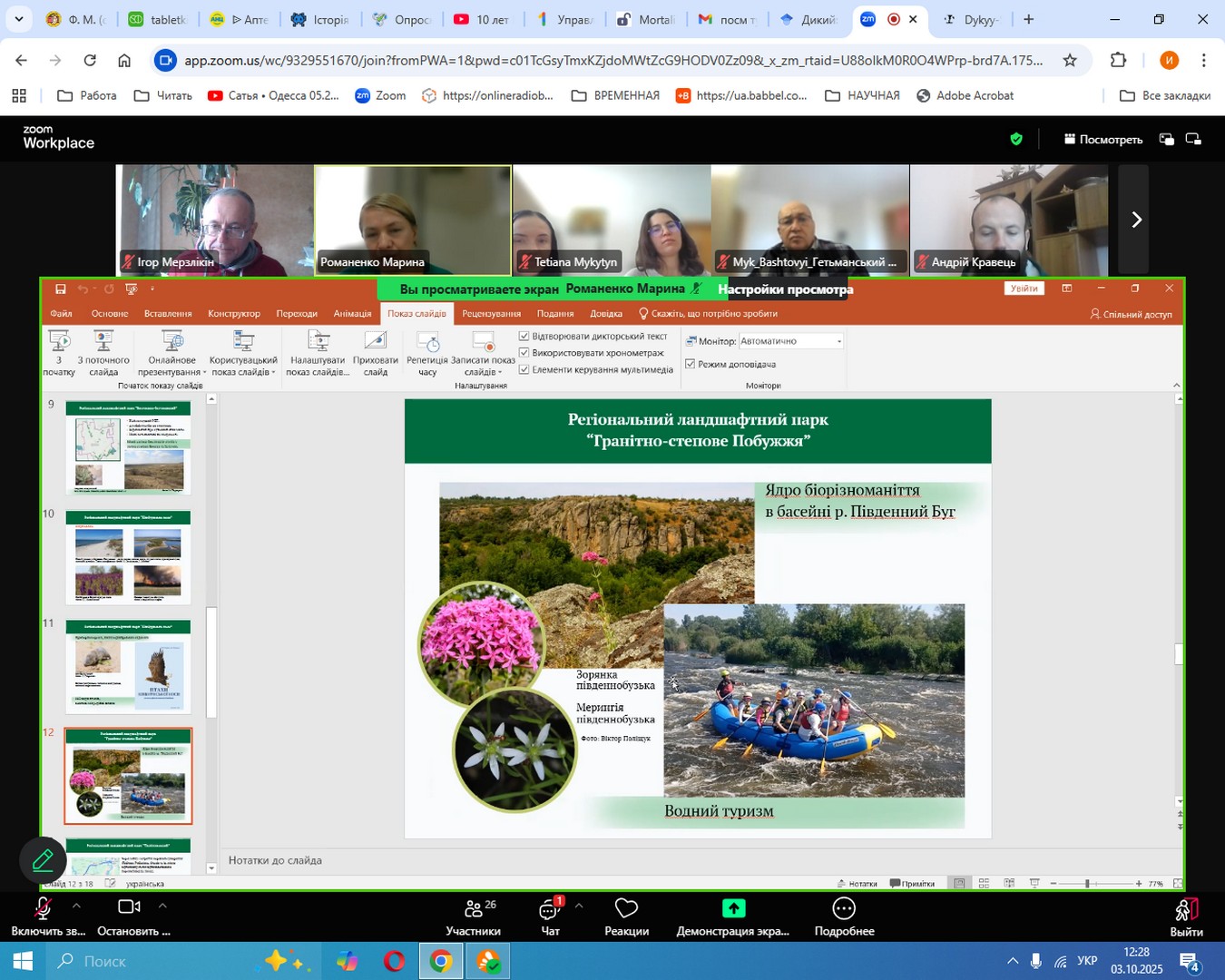1225x980 pixels.
Task: Open the Participants list
Action: pyautogui.click(x=473, y=911)
